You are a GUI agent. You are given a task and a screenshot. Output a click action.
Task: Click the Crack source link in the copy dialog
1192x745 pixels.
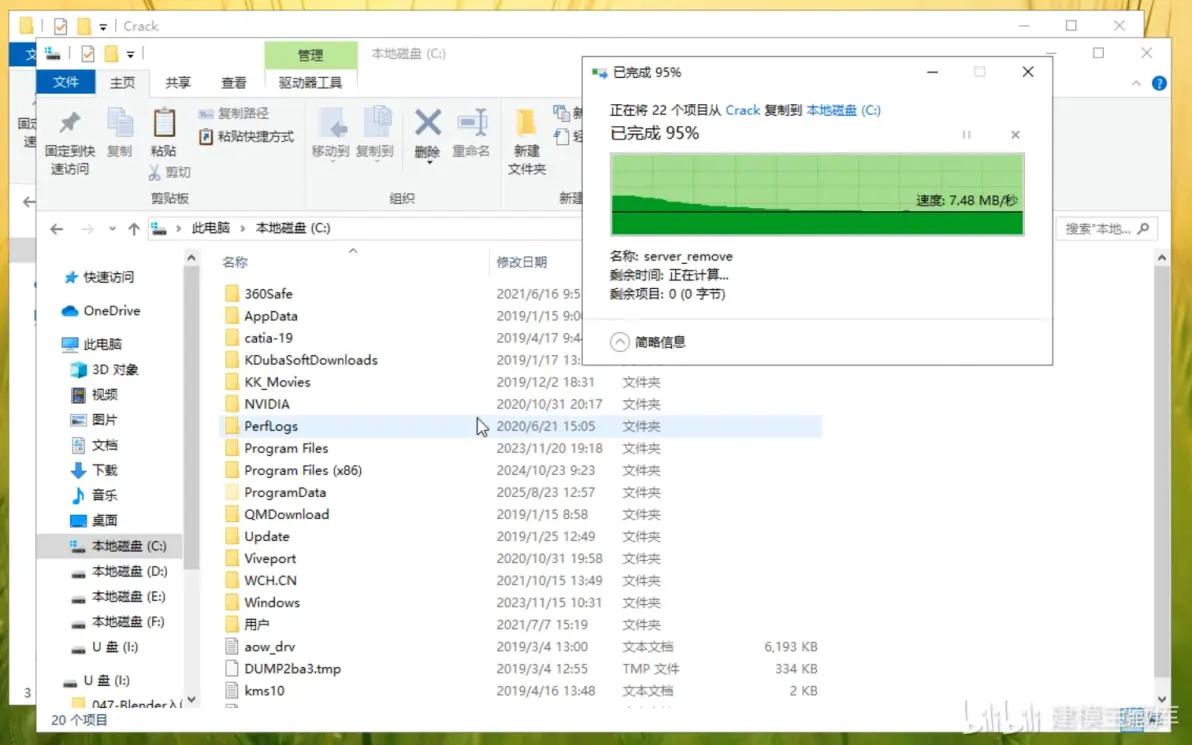click(743, 110)
